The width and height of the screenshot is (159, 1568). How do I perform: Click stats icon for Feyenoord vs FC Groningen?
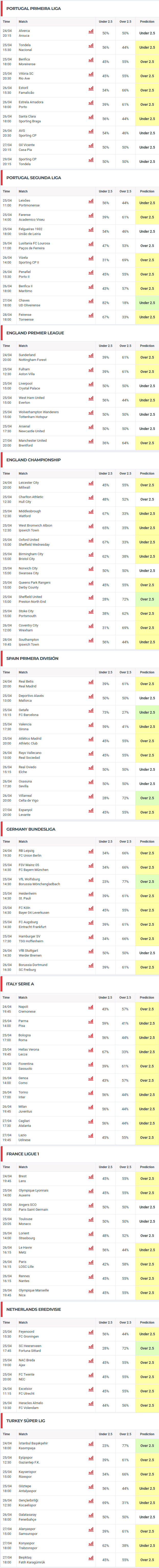point(91,1332)
